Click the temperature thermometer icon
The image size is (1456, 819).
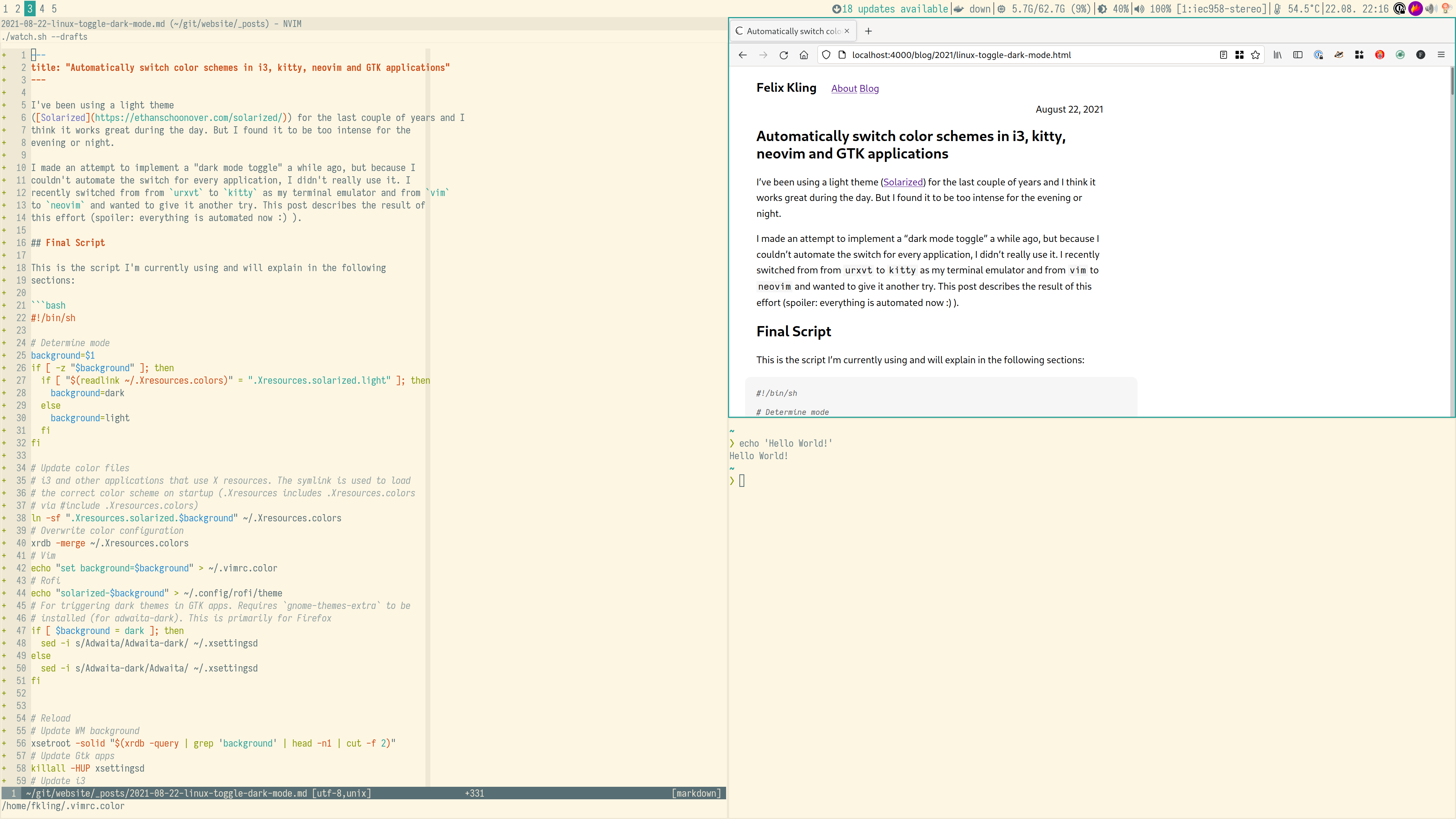1277,8
